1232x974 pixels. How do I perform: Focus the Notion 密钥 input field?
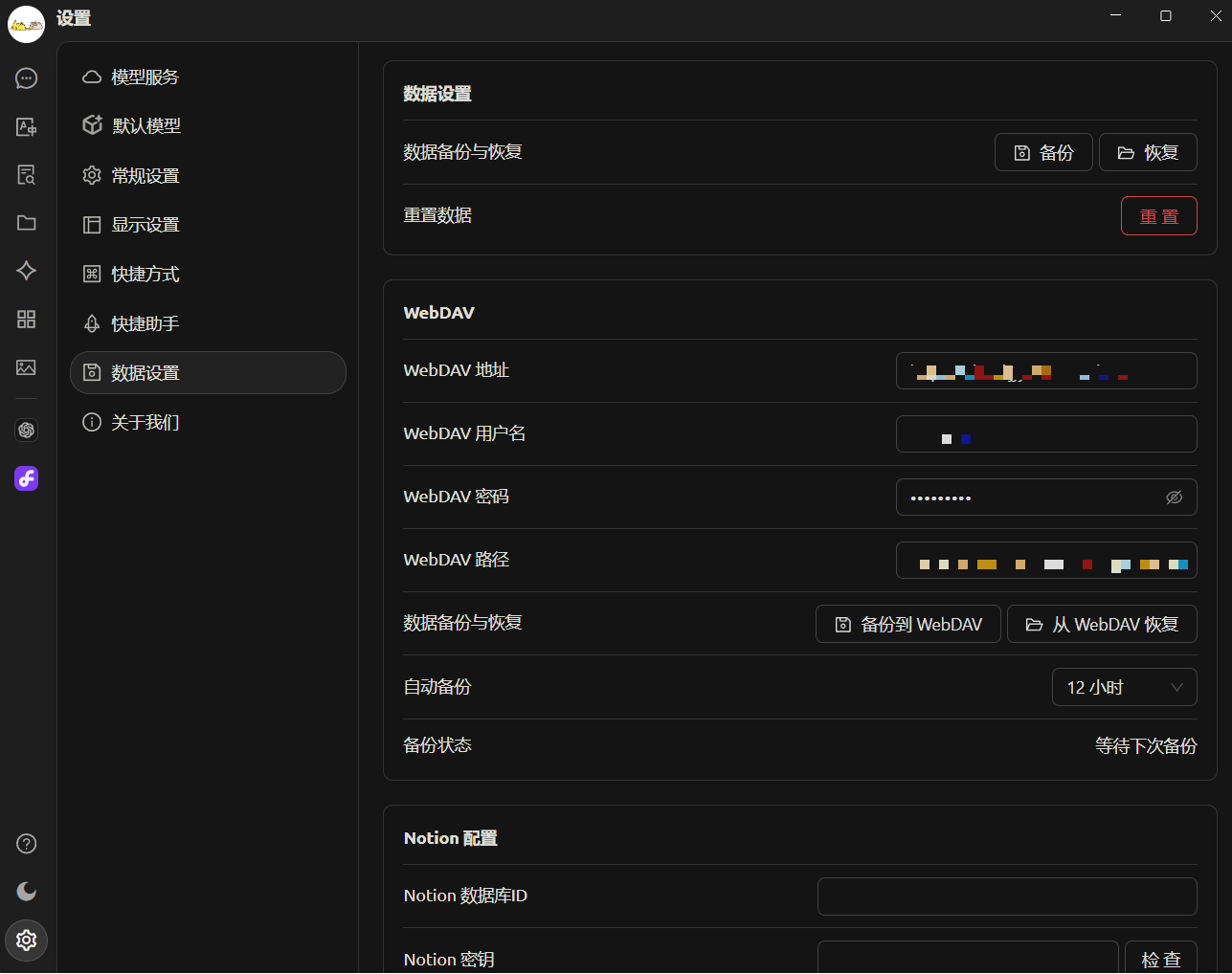pyautogui.click(x=968, y=958)
